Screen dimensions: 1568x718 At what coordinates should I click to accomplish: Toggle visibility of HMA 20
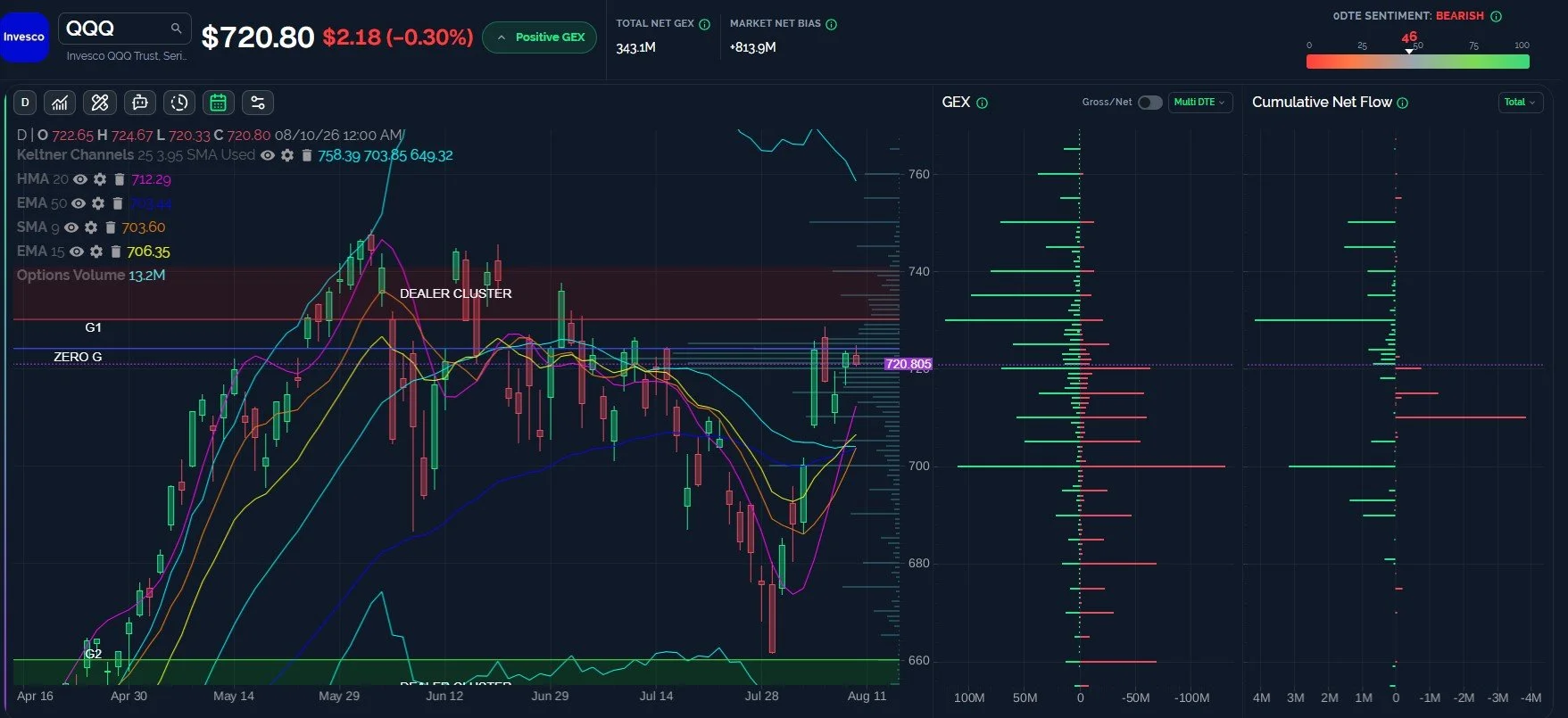(80, 179)
